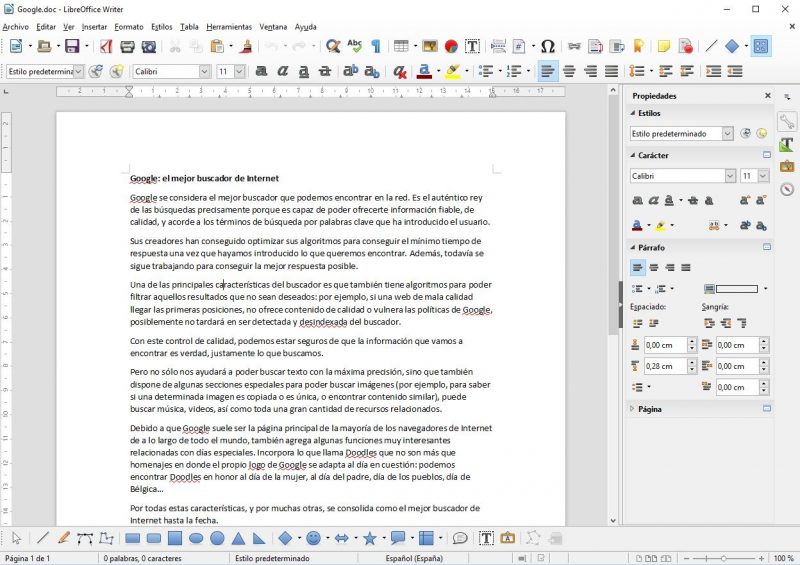Open sidebar Estilo predeterminado dropdown
The width and height of the screenshot is (800, 565).
pos(728,134)
